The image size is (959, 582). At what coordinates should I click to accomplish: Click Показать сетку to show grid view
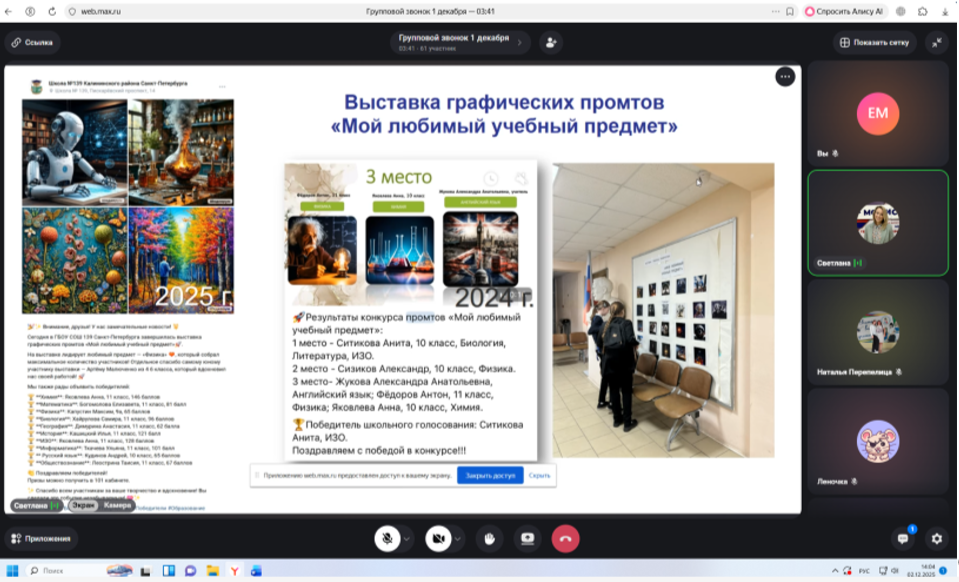point(875,42)
